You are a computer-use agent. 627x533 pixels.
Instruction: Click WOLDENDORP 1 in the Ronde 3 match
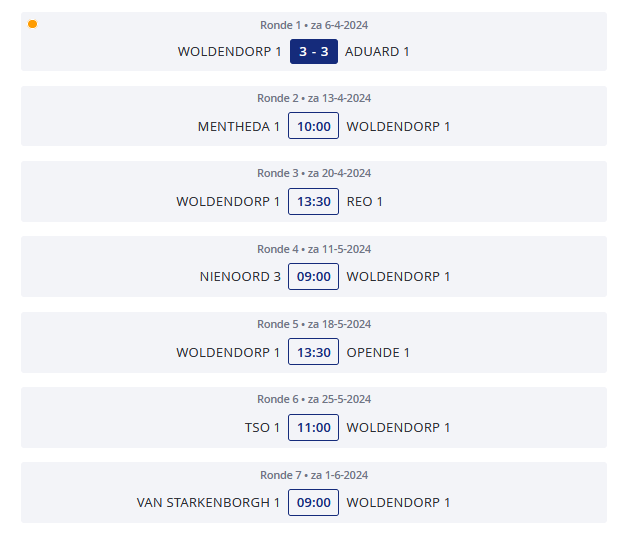click(228, 202)
